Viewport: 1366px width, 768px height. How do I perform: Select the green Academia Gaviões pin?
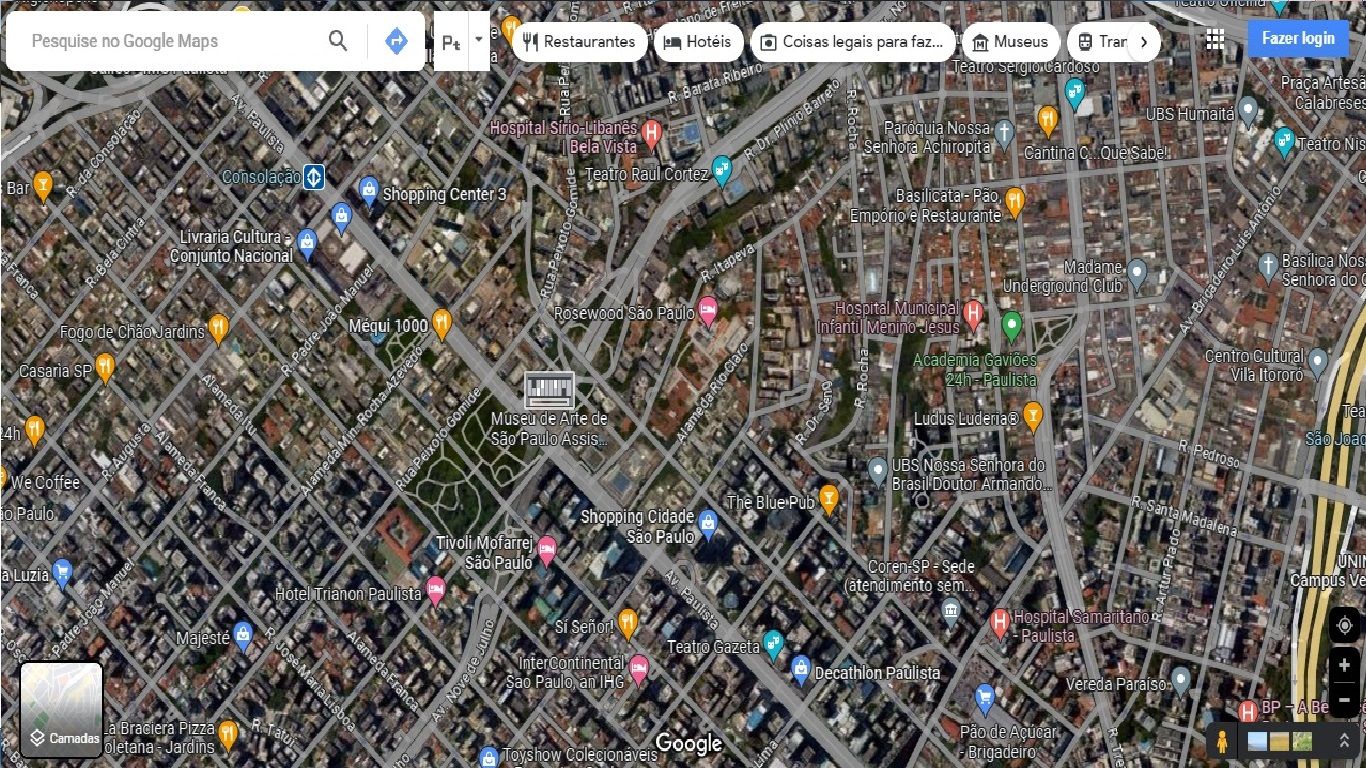click(x=1011, y=325)
